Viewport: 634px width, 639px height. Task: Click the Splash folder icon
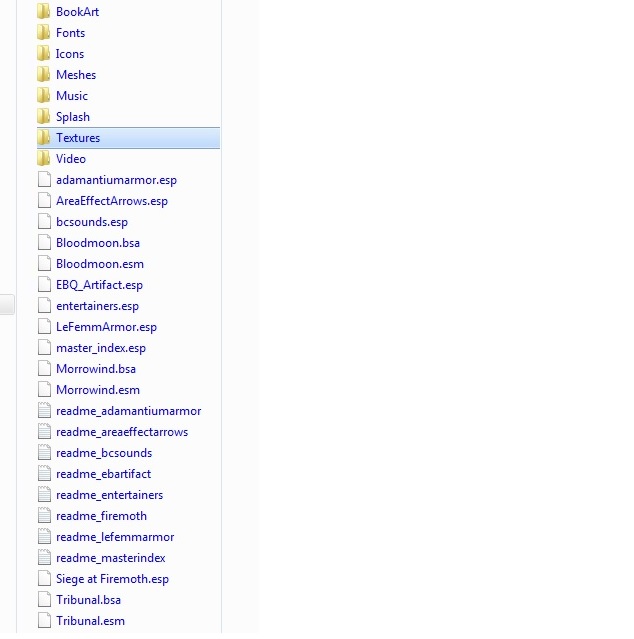(x=44, y=117)
